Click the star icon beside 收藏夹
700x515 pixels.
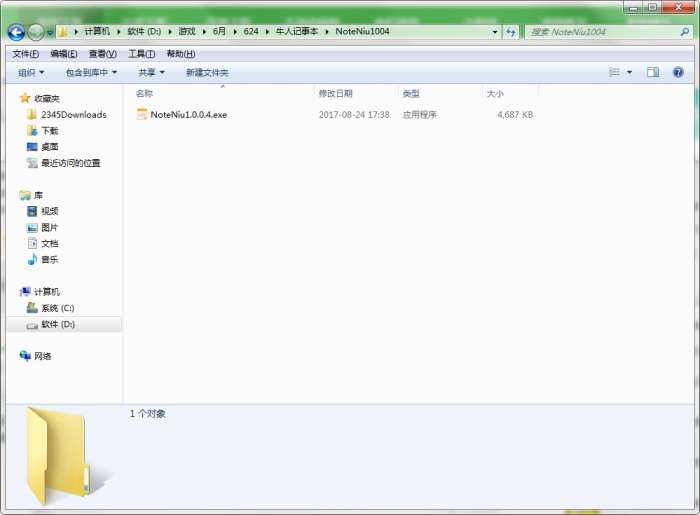(25, 98)
